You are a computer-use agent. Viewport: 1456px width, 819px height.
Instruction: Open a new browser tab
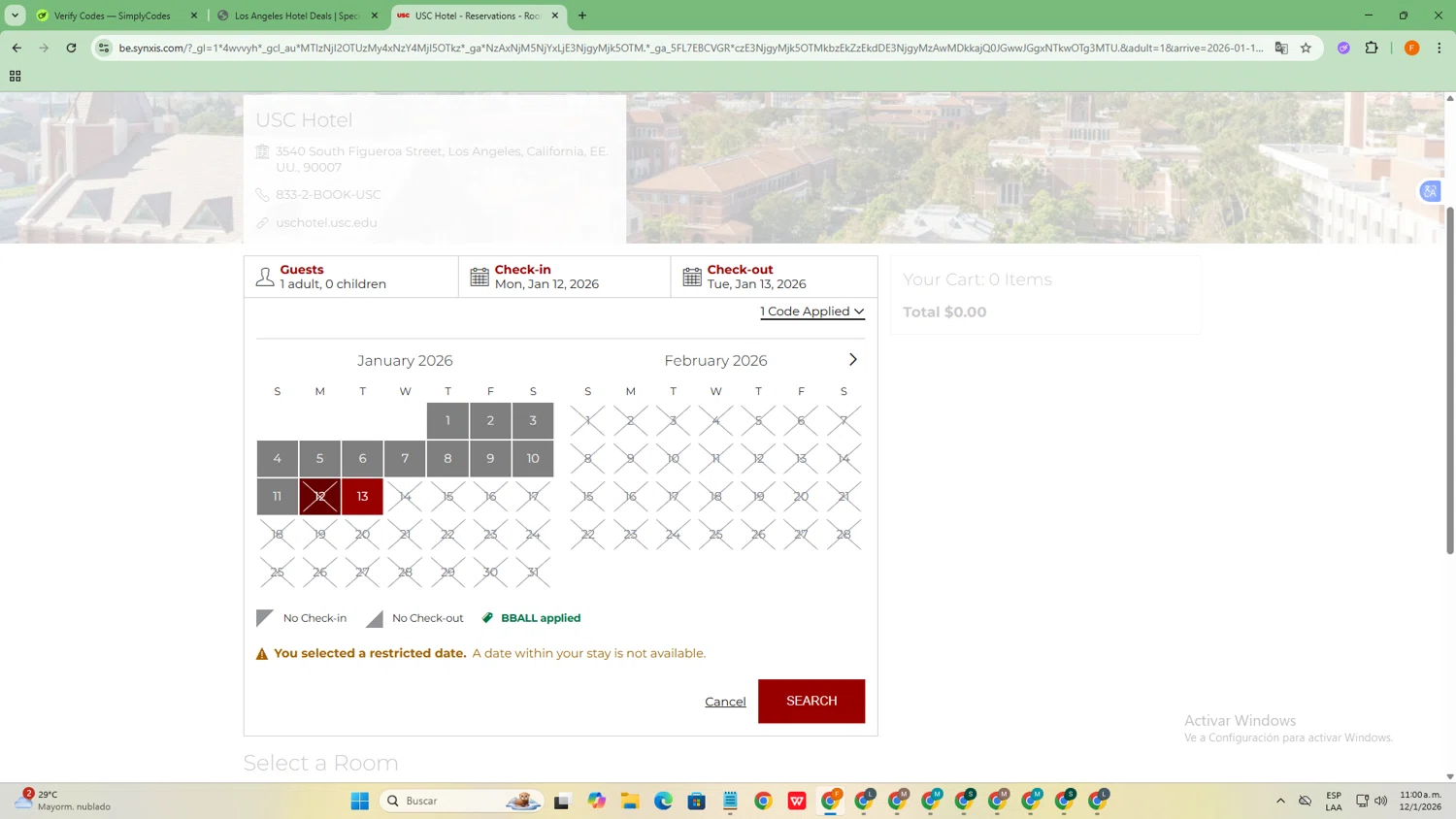(x=582, y=16)
